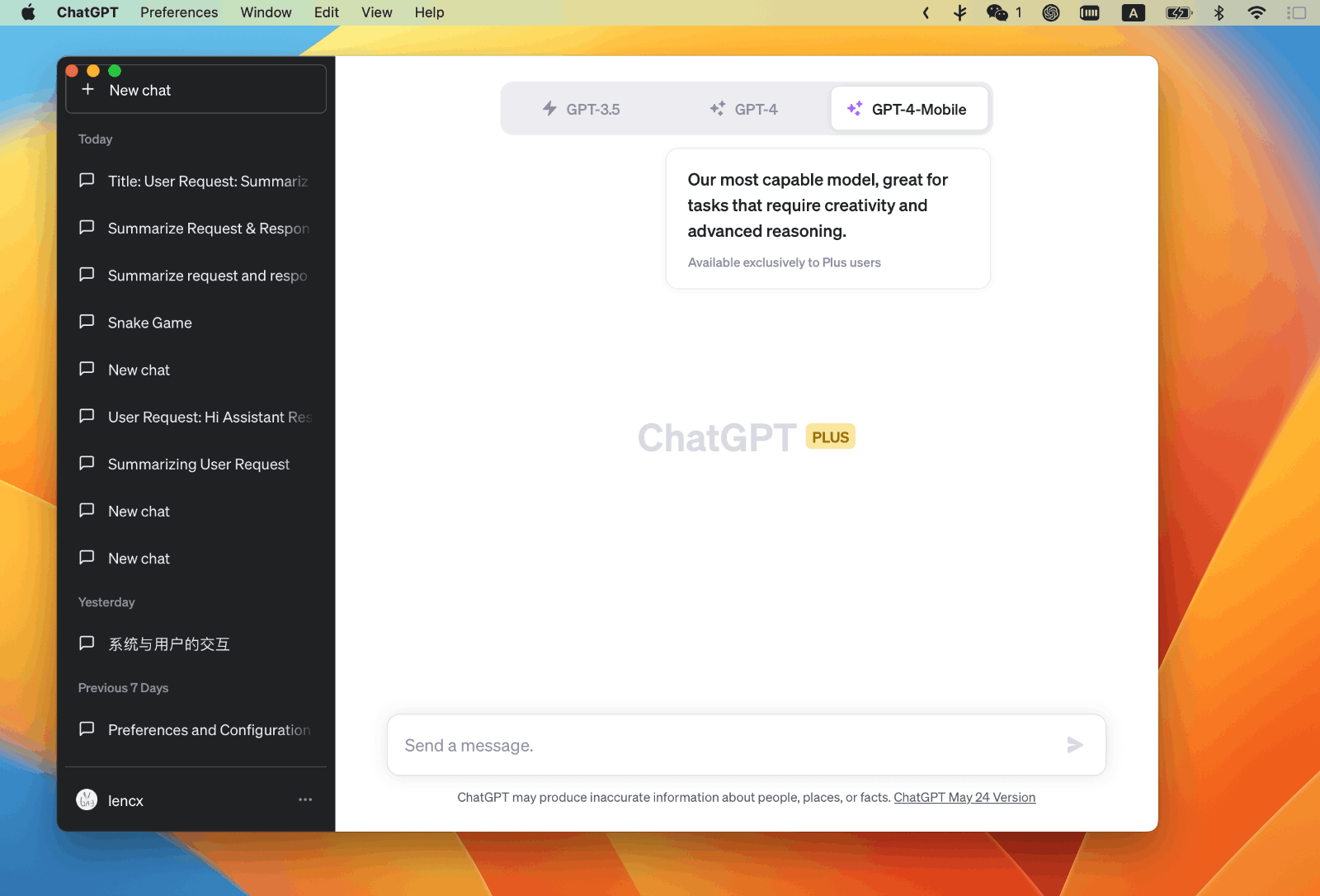Click the chat bubble icon beside Snake Game
Image resolution: width=1320 pixels, height=896 pixels.
(87, 322)
